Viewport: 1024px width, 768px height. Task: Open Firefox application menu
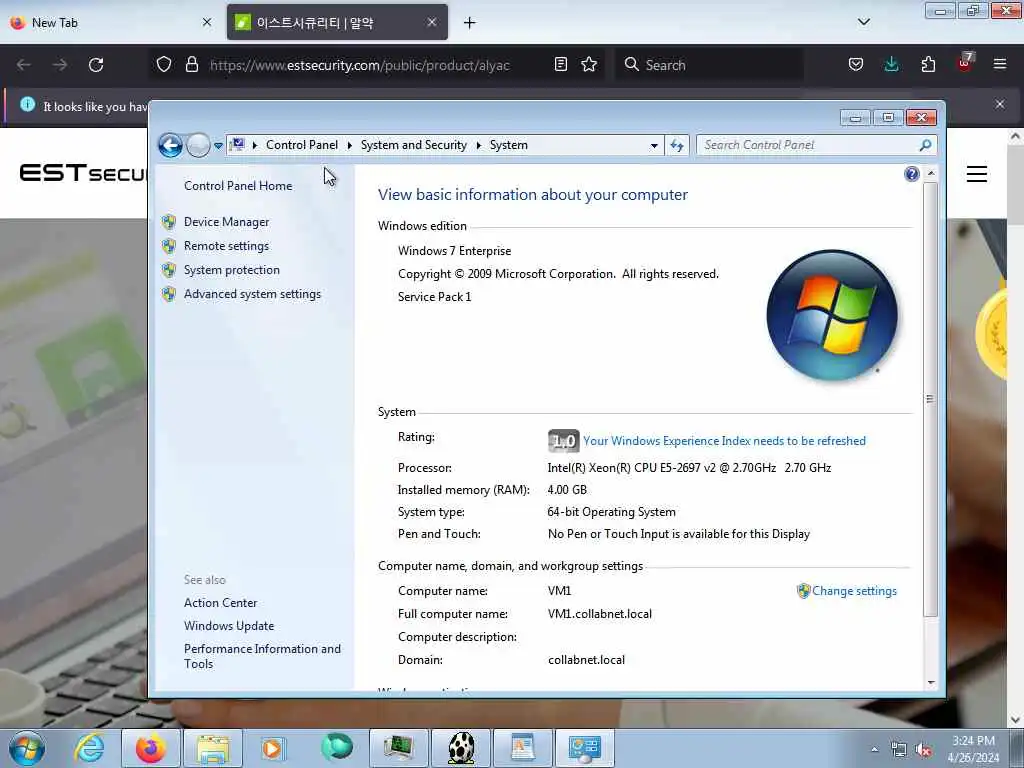point(1000,64)
